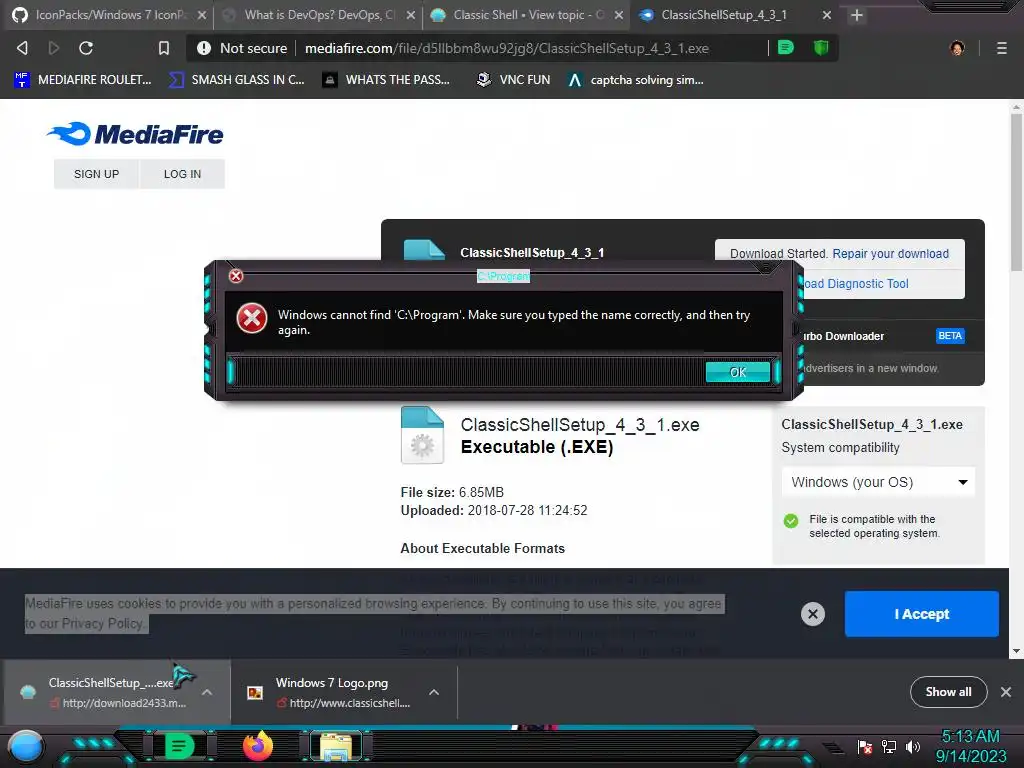Open a new browser tab
1024x768 pixels.
857,15
